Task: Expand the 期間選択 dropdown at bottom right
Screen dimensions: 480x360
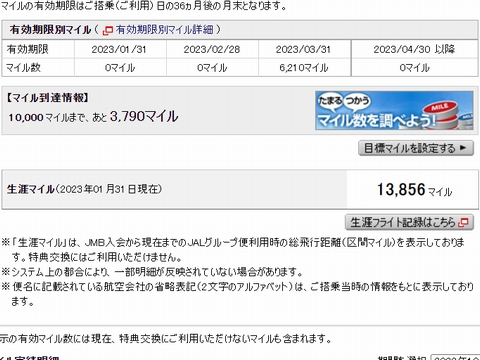Action: (x=455, y=357)
